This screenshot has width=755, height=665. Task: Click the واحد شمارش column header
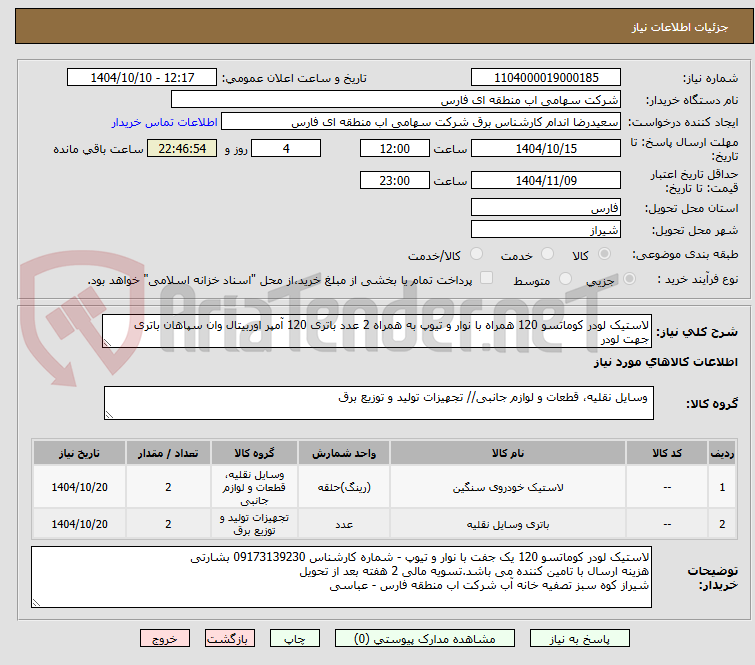[344, 453]
